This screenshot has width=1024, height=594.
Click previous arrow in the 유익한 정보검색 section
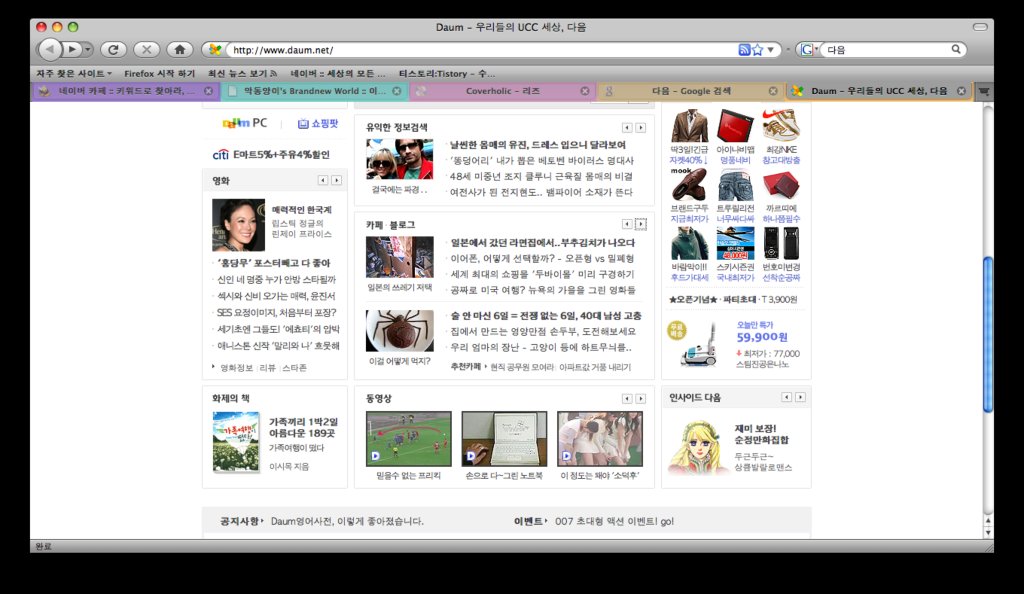[627, 127]
